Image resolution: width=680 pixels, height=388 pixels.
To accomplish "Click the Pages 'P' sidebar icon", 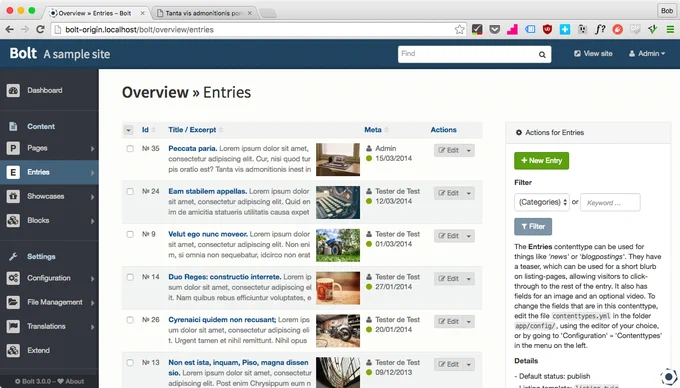I will pos(13,148).
